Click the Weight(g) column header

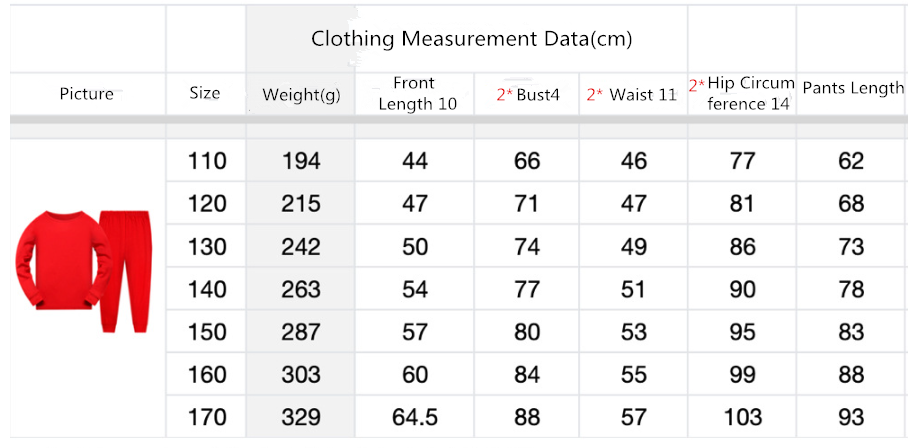pyautogui.click(x=301, y=95)
